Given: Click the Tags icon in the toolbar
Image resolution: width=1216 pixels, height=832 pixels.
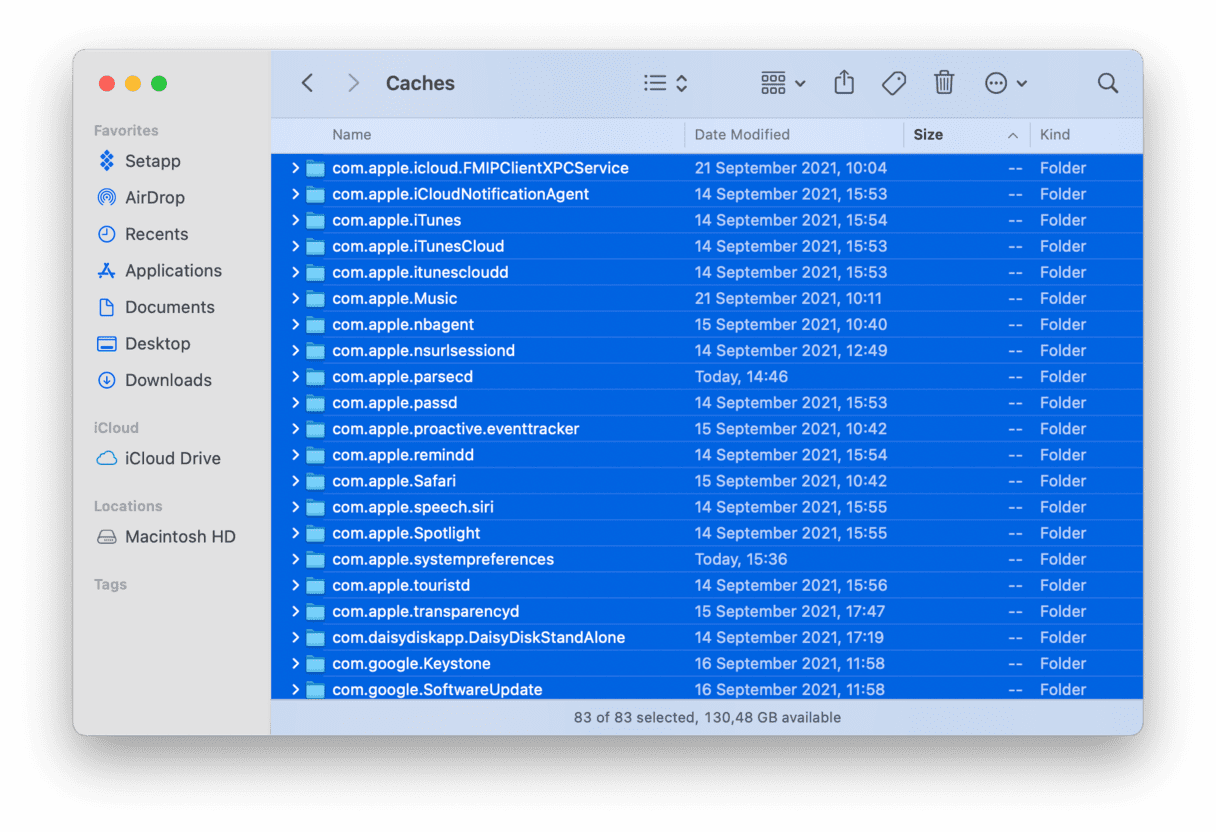Looking at the screenshot, I should tap(893, 83).
